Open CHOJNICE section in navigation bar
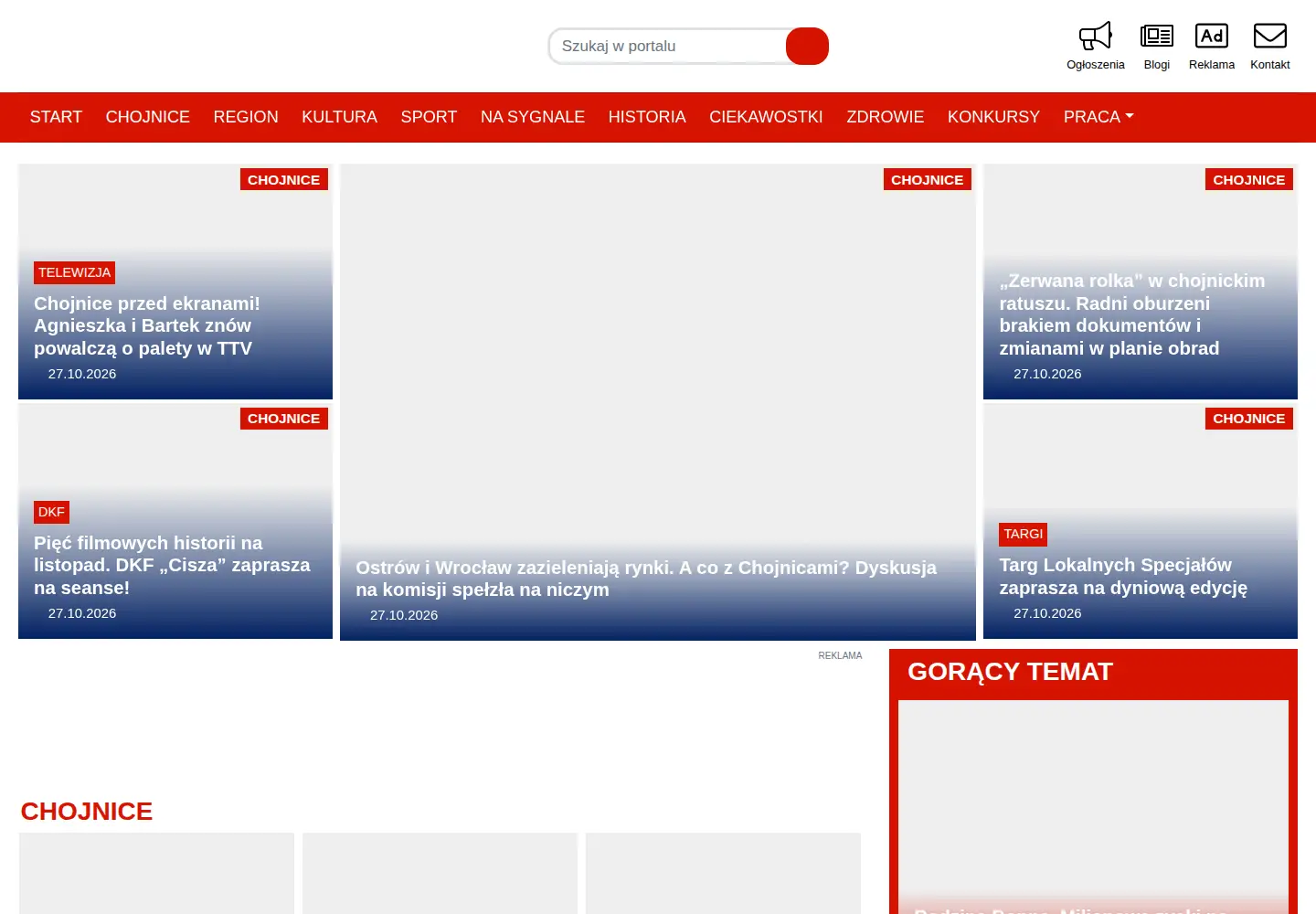 click(147, 117)
